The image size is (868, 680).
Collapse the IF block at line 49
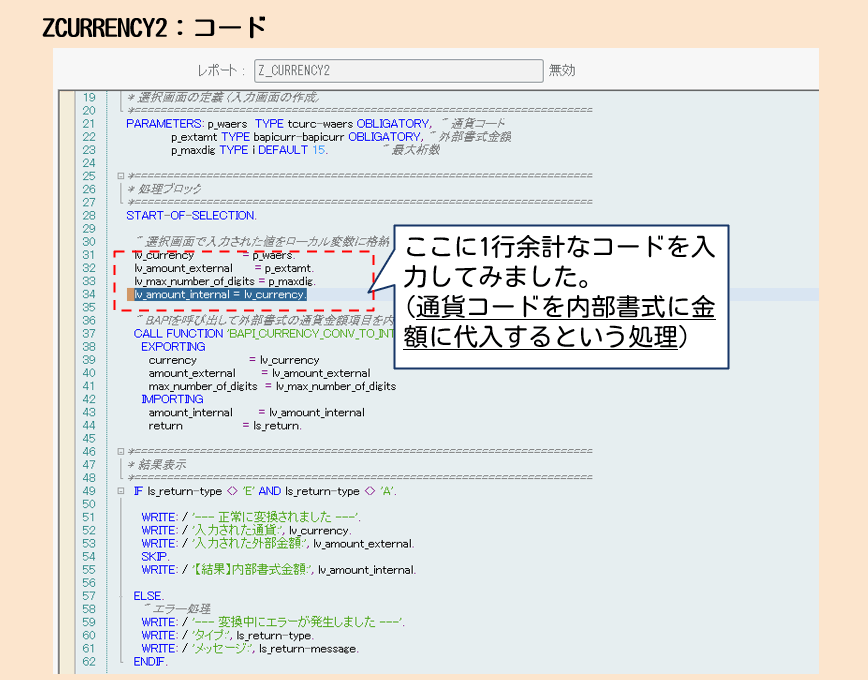click(121, 491)
